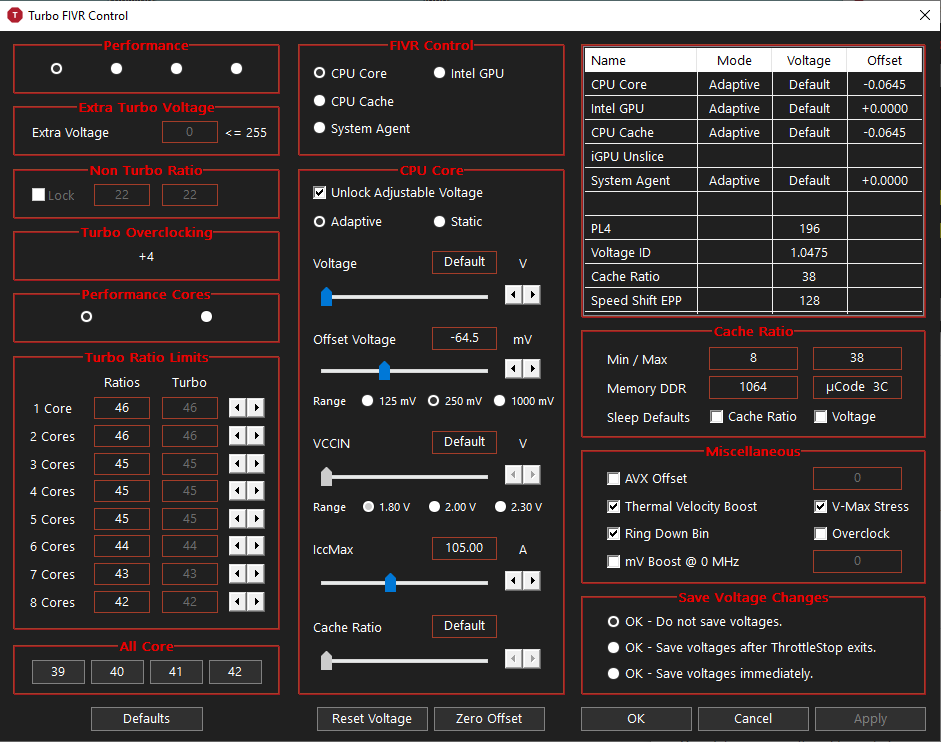Click the OK button
Image resolution: width=941 pixels, height=742 pixels.
pos(636,719)
